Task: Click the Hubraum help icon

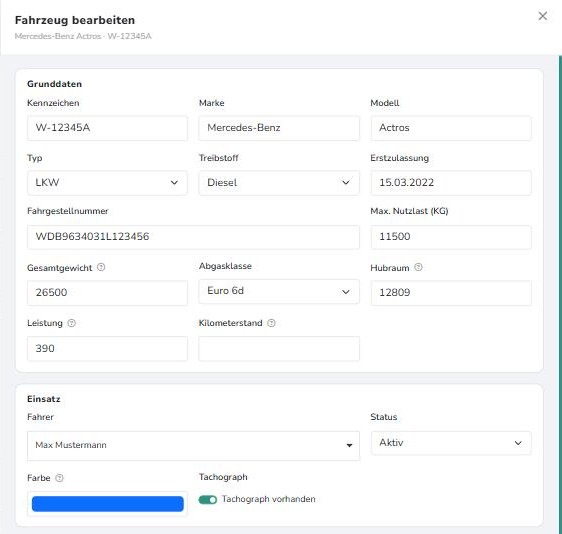Action: [418, 267]
